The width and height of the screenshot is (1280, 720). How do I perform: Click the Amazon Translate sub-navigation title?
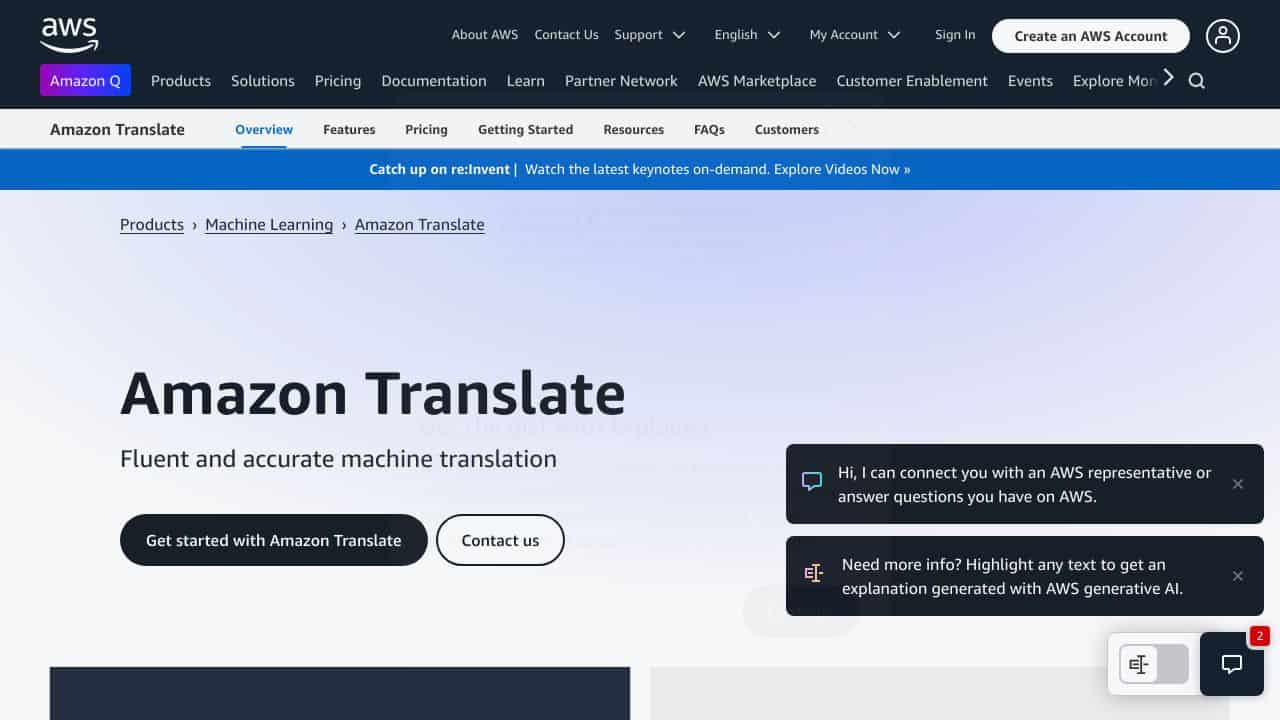click(x=117, y=129)
